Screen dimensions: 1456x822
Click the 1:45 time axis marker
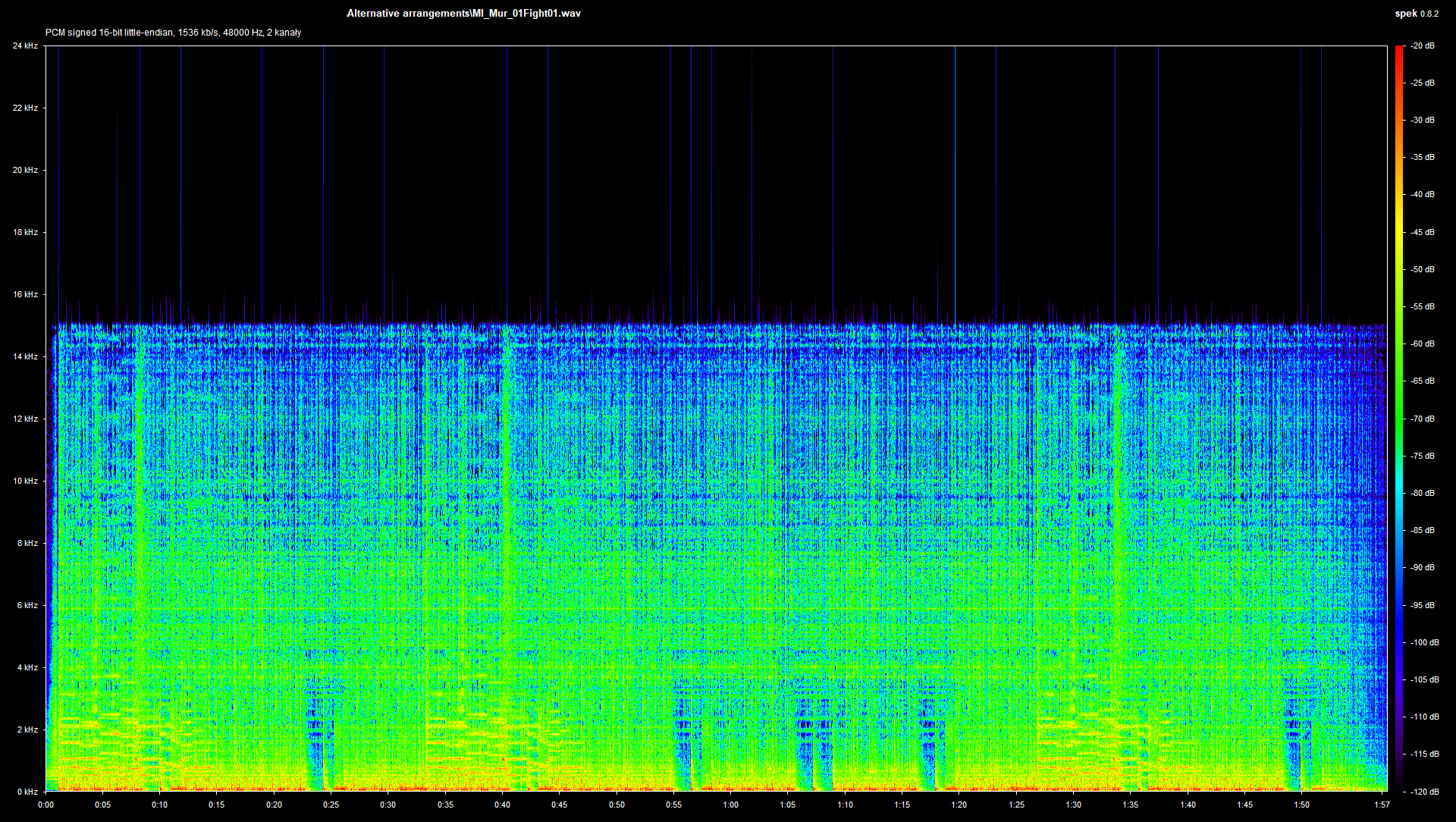1244,805
